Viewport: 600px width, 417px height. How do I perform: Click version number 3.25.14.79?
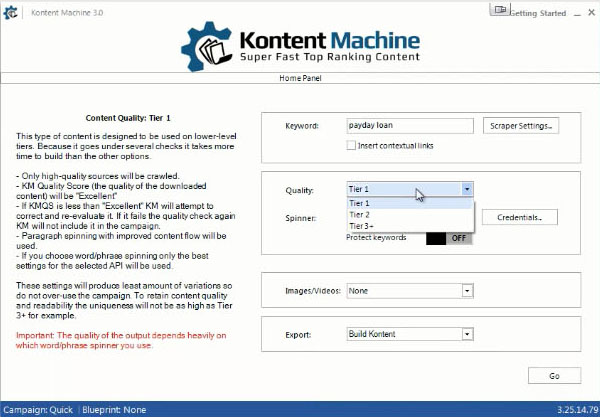(x=577, y=410)
